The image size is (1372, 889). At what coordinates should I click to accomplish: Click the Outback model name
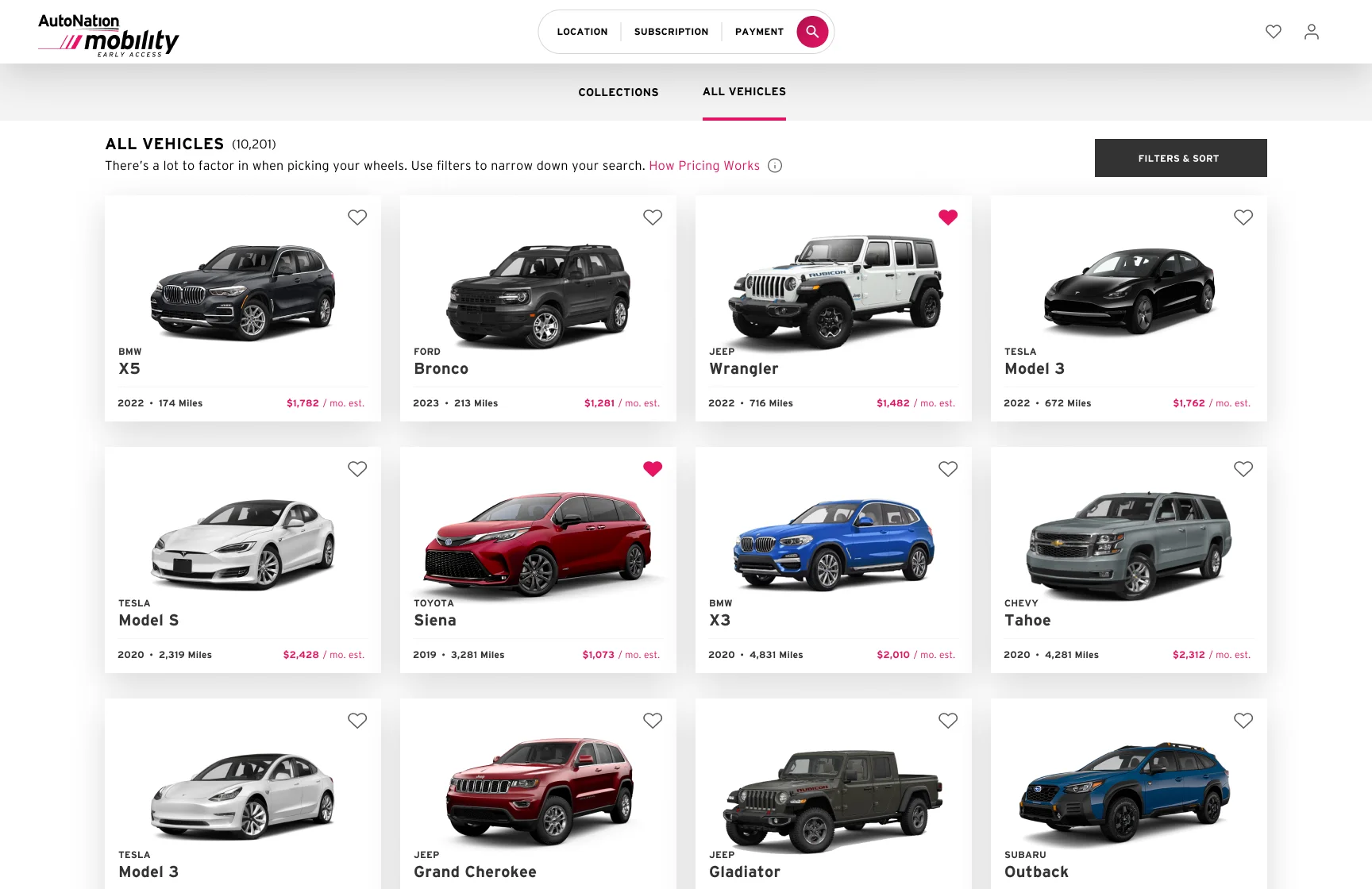coord(1036,872)
